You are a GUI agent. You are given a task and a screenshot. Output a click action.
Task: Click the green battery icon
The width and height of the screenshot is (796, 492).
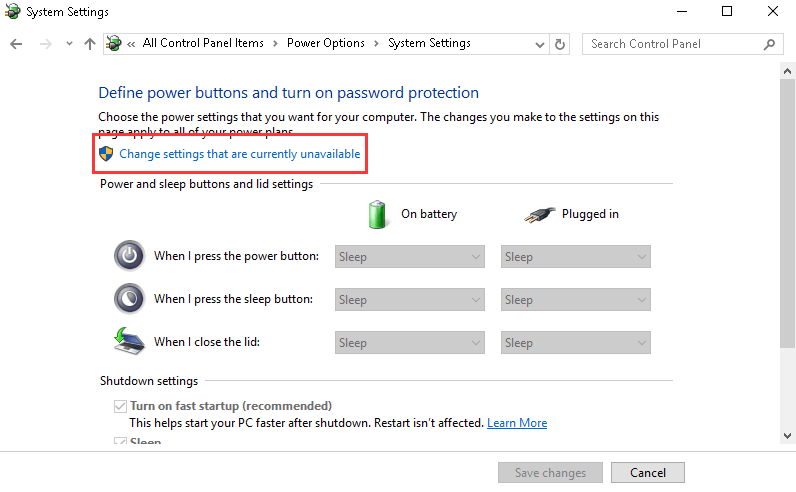[x=377, y=214]
